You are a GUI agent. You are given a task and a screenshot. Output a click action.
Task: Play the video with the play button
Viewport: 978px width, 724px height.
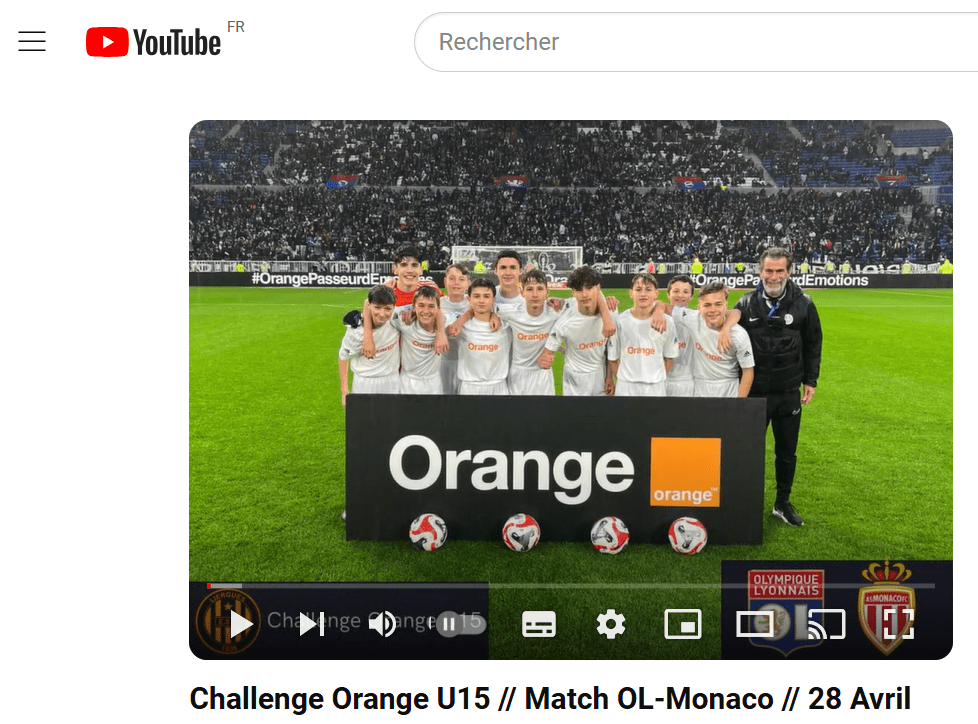point(241,624)
